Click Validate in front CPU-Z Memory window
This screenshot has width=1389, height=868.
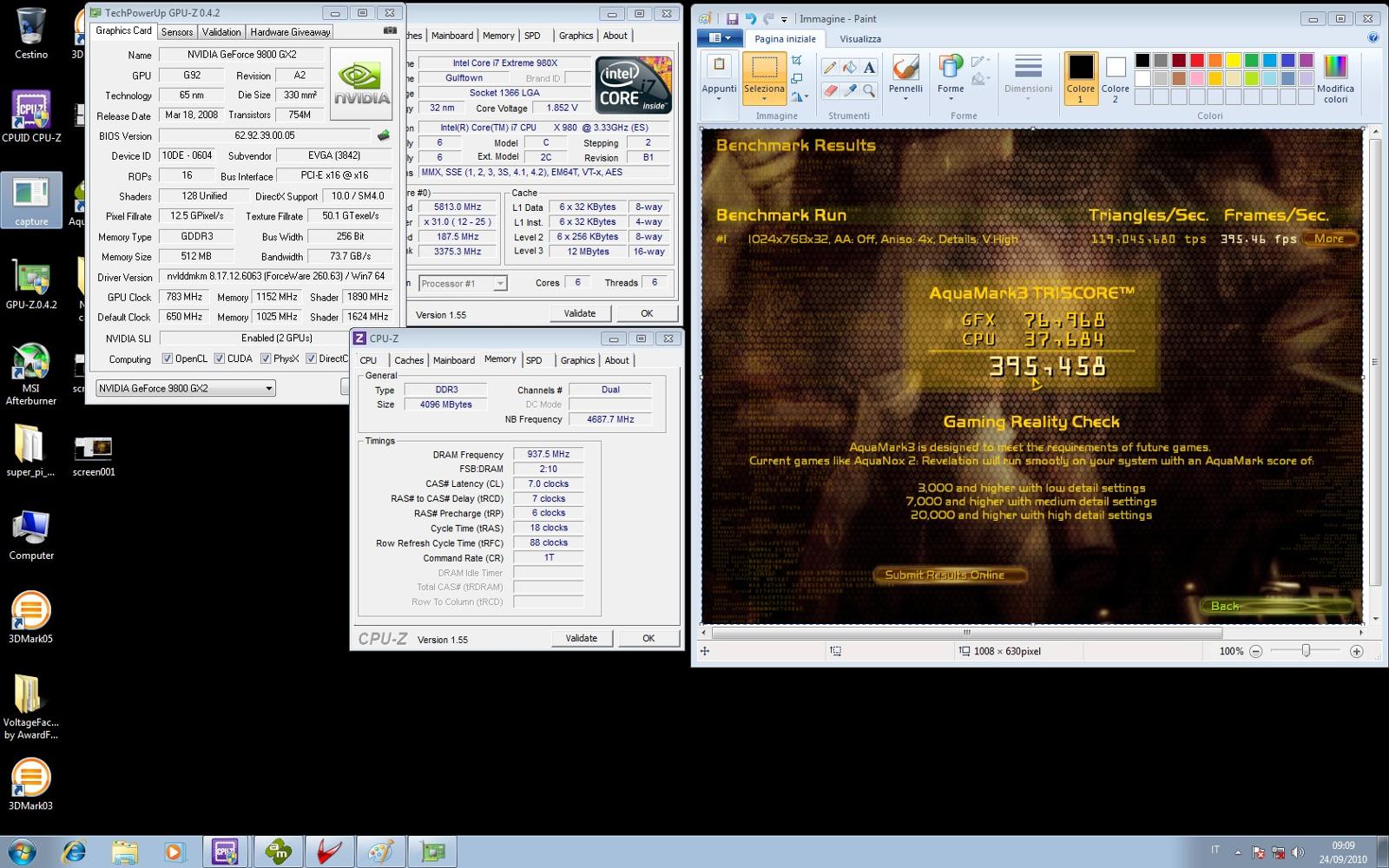582,638
